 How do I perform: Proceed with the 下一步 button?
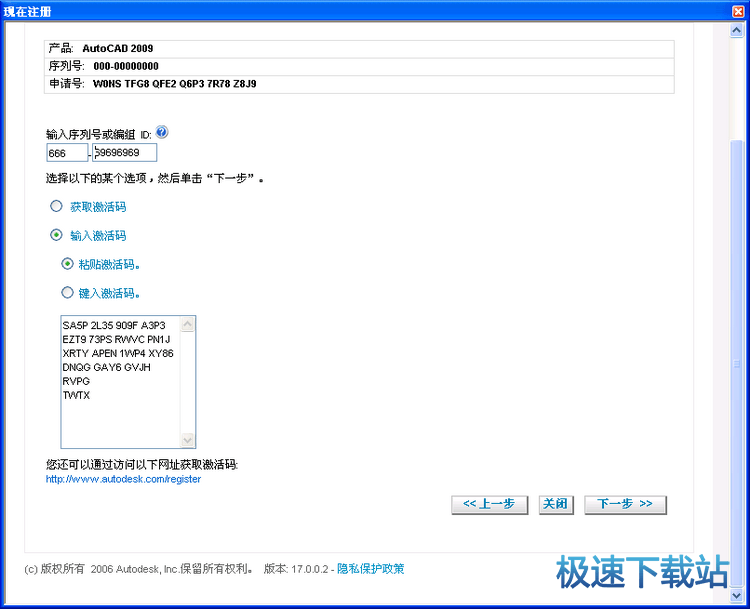click(625, 504)
